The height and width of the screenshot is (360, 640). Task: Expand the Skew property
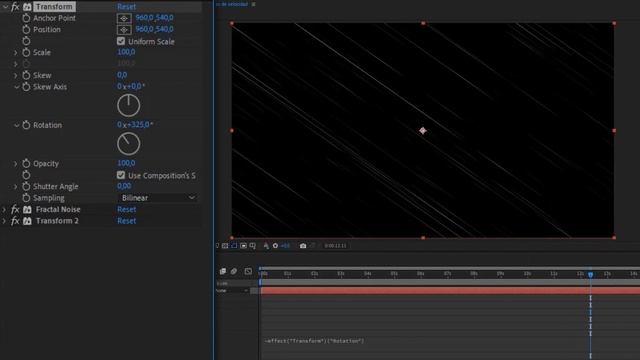point(16,75)
